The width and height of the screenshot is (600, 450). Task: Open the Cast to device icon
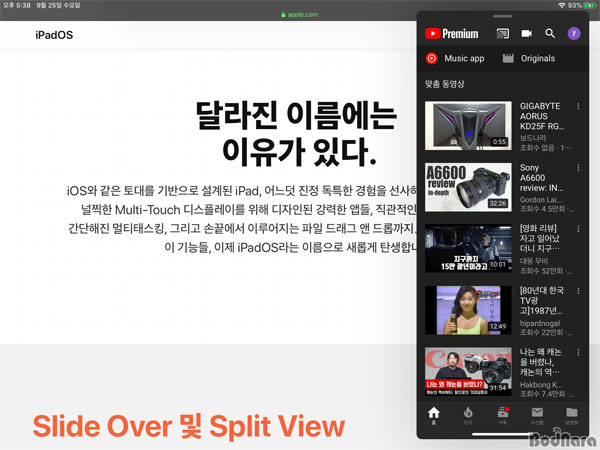coord(503,34)
